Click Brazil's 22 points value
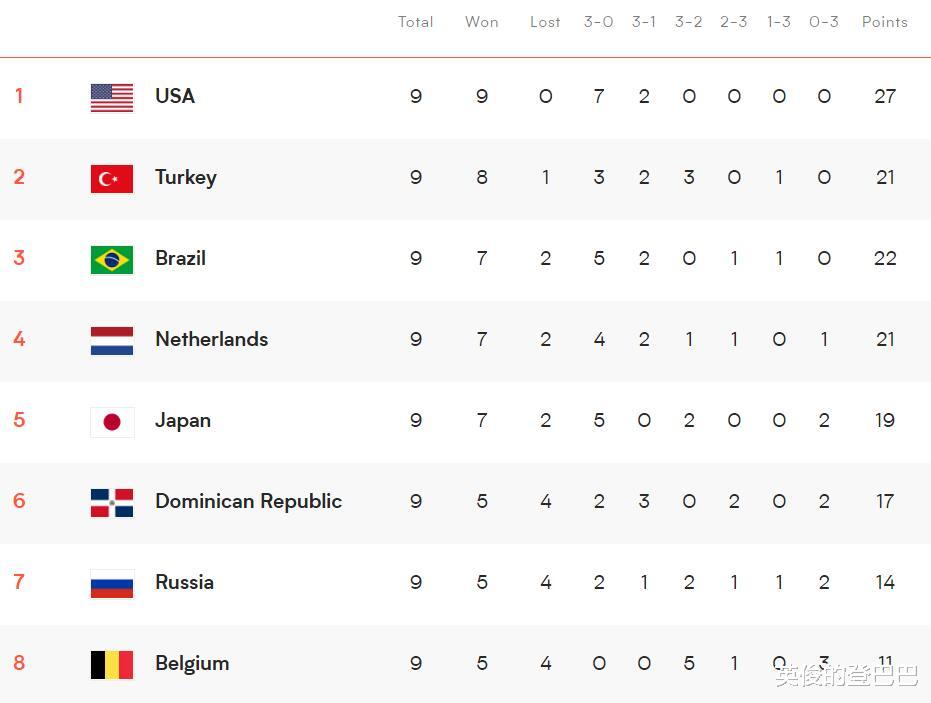The image size is (931, 703). point(884,258)
